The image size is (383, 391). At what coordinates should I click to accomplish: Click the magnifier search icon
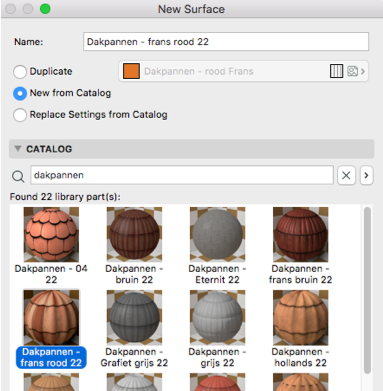[x=18, y=176]
